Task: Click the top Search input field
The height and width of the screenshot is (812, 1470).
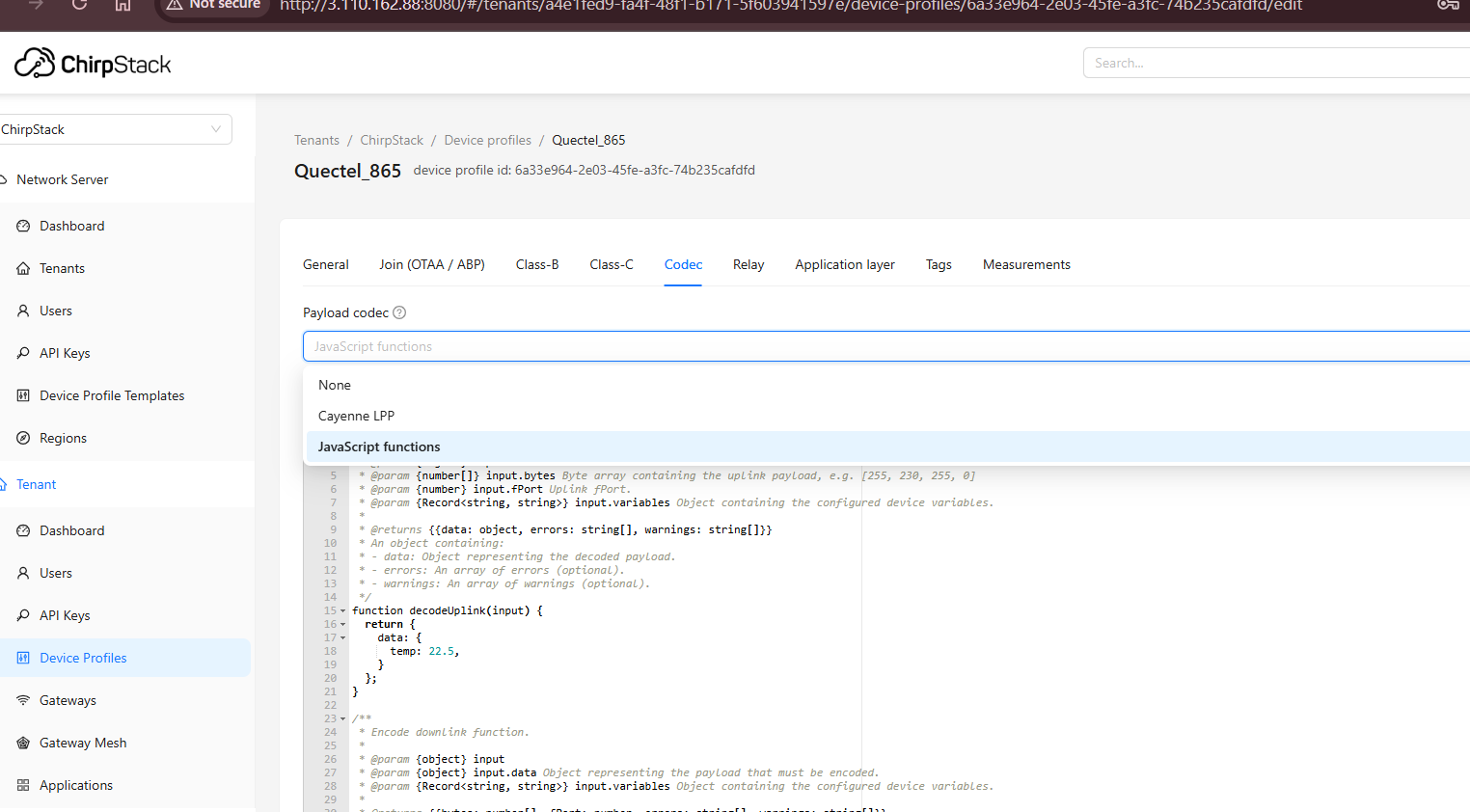Action: tap(1273, 63)
